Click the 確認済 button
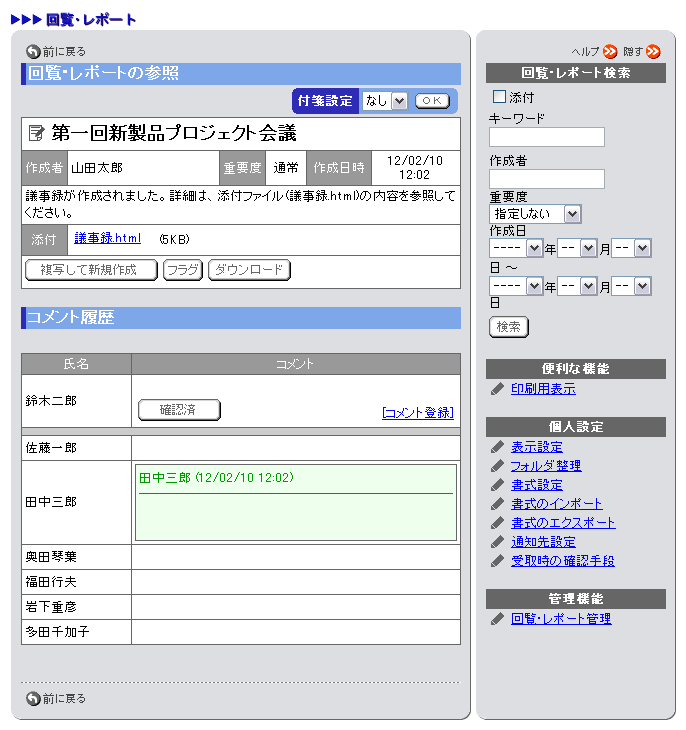 179,410
